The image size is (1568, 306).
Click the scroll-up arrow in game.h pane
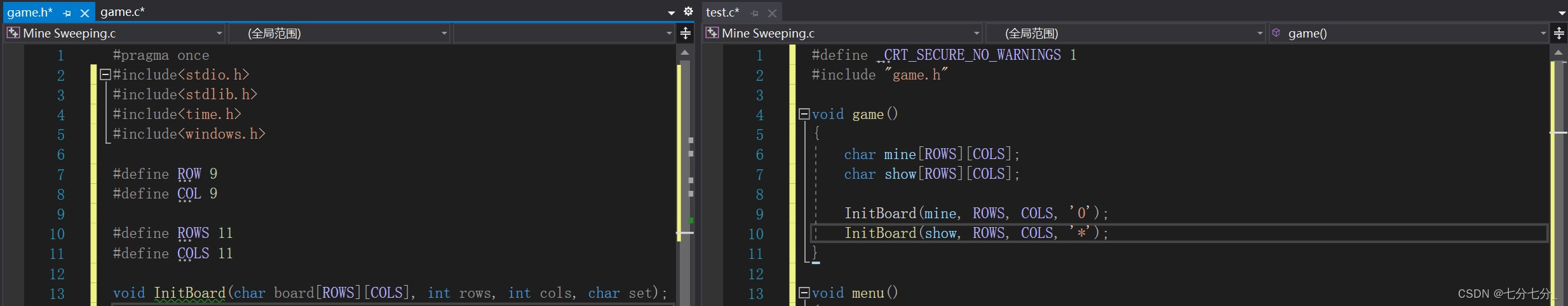coord(685,53)
